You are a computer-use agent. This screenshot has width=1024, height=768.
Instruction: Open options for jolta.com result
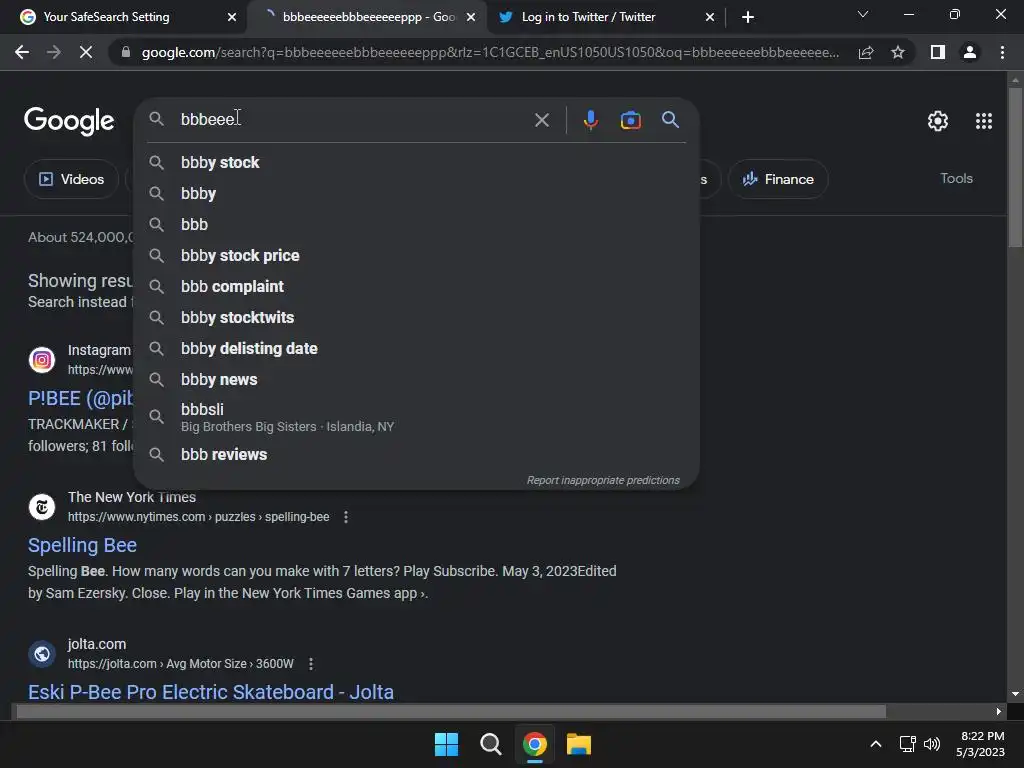pos(311,664)
